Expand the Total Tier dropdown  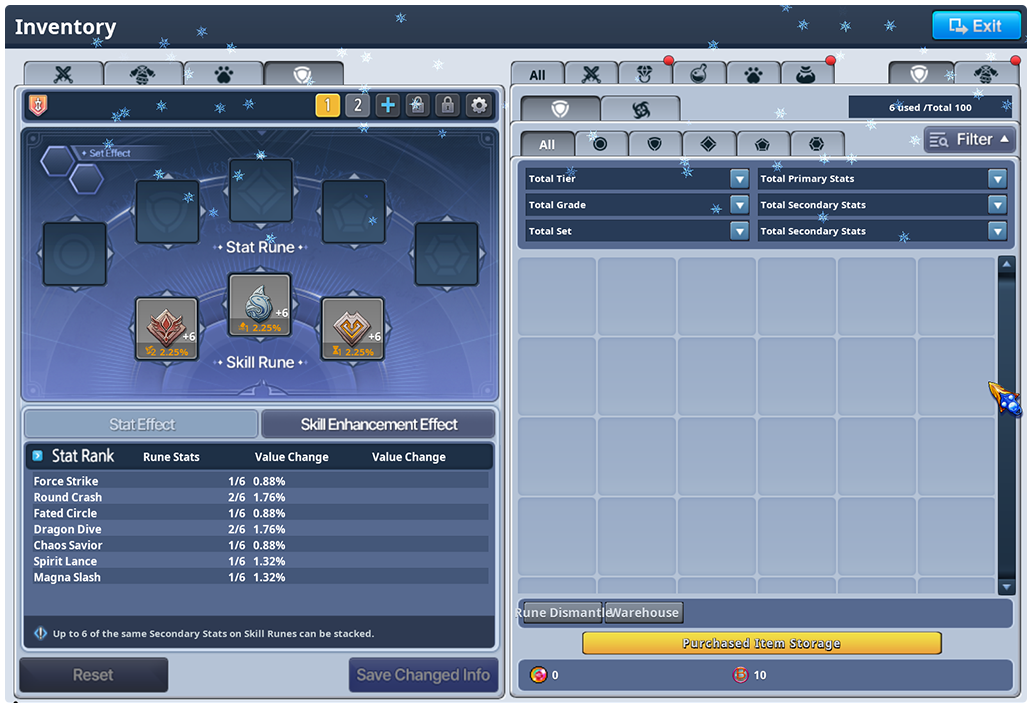(739, 179)
